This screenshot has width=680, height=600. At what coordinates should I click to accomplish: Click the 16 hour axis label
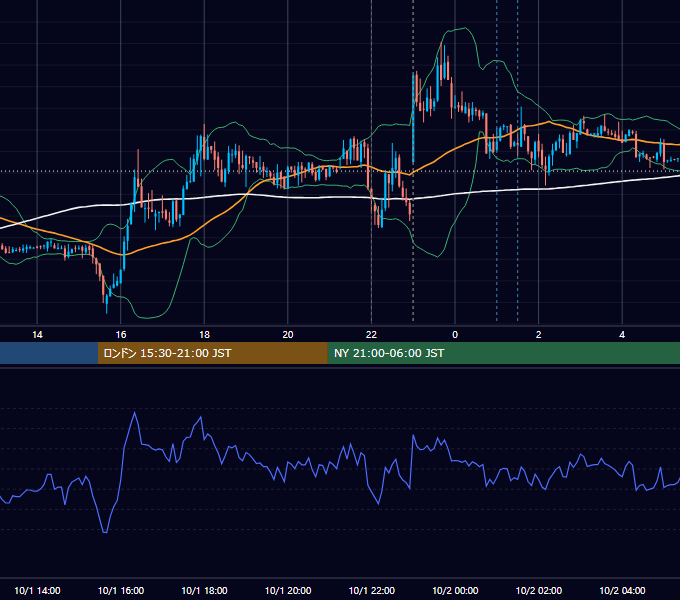pos(121,335)
